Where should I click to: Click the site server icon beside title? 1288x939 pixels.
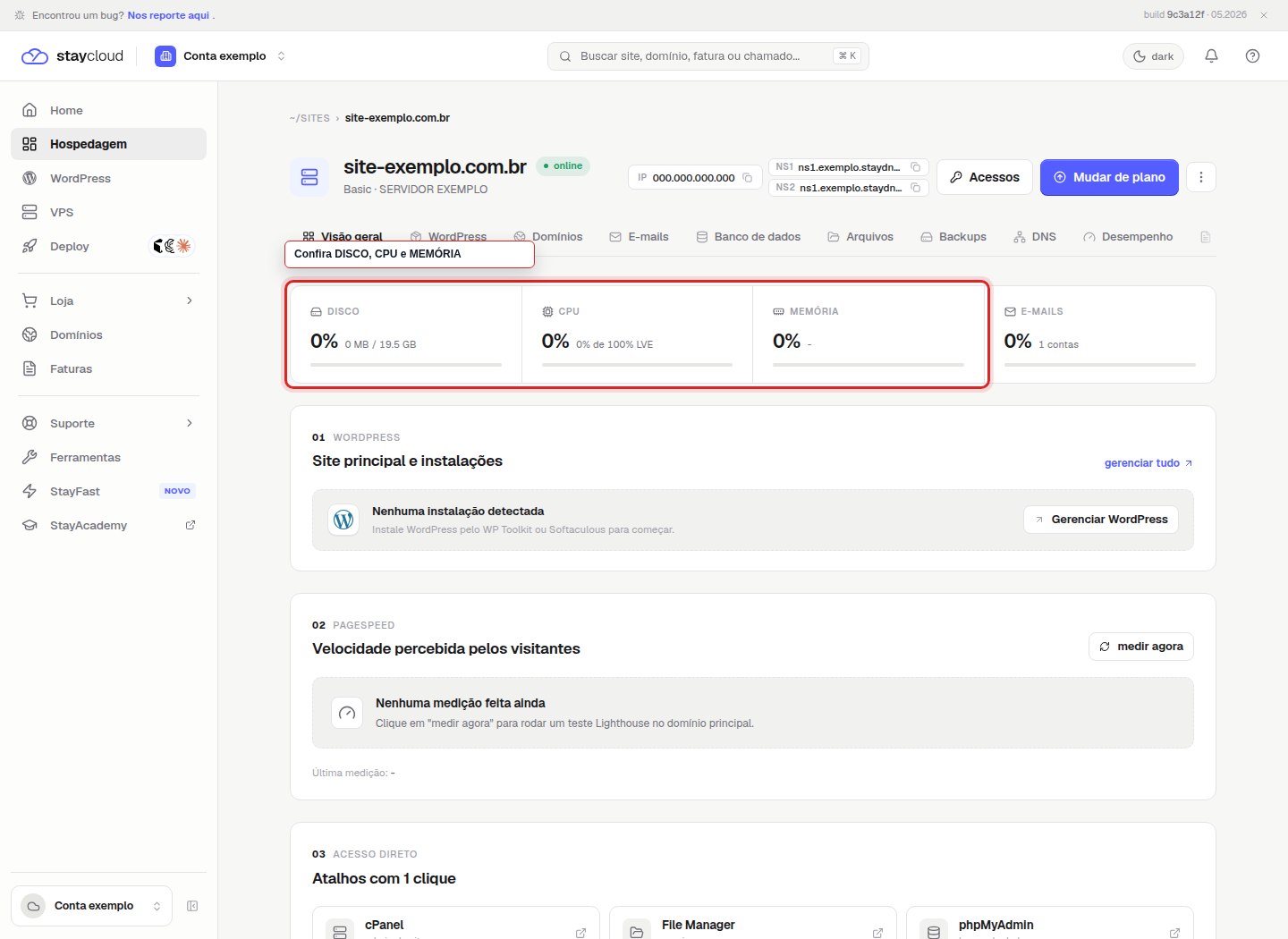(309, 177)
